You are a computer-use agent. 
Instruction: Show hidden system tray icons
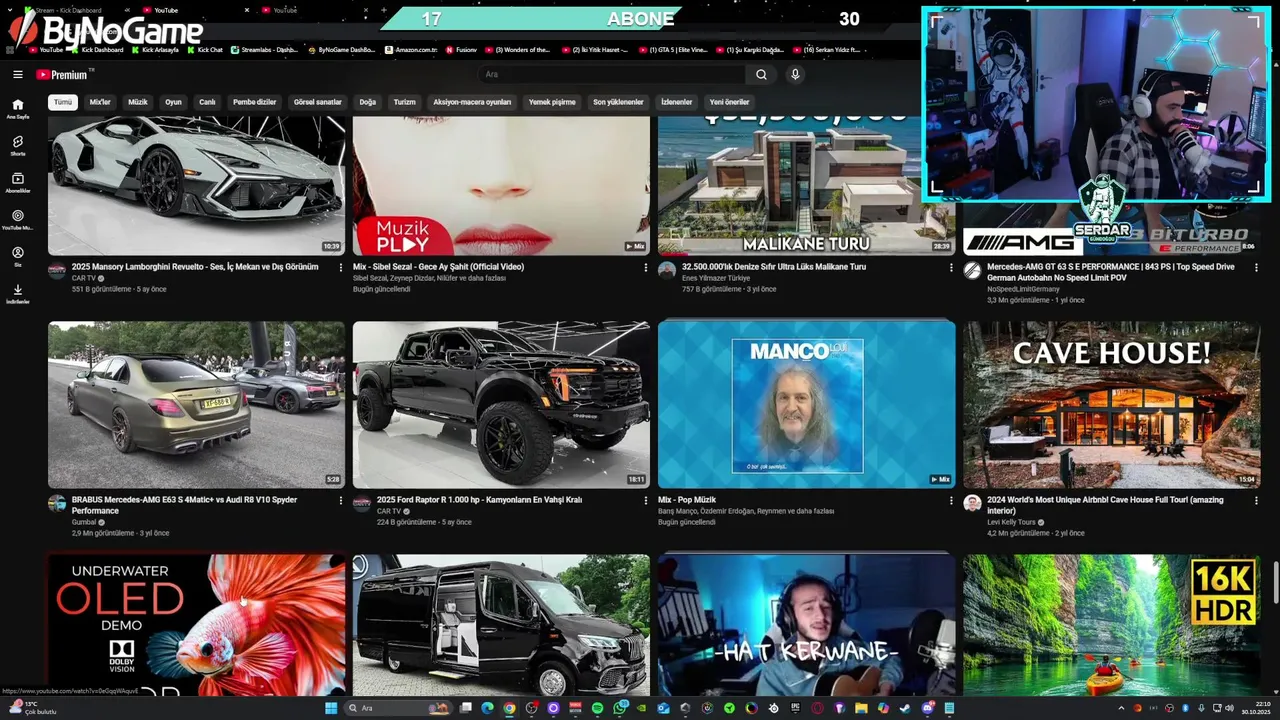click(x=1122, y=708)
